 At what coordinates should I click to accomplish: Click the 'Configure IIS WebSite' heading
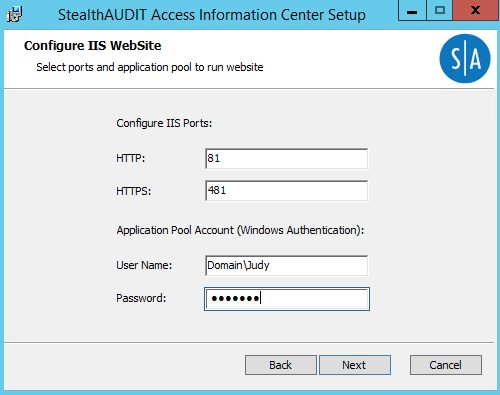pyautogui.click(x=93, y=46)
